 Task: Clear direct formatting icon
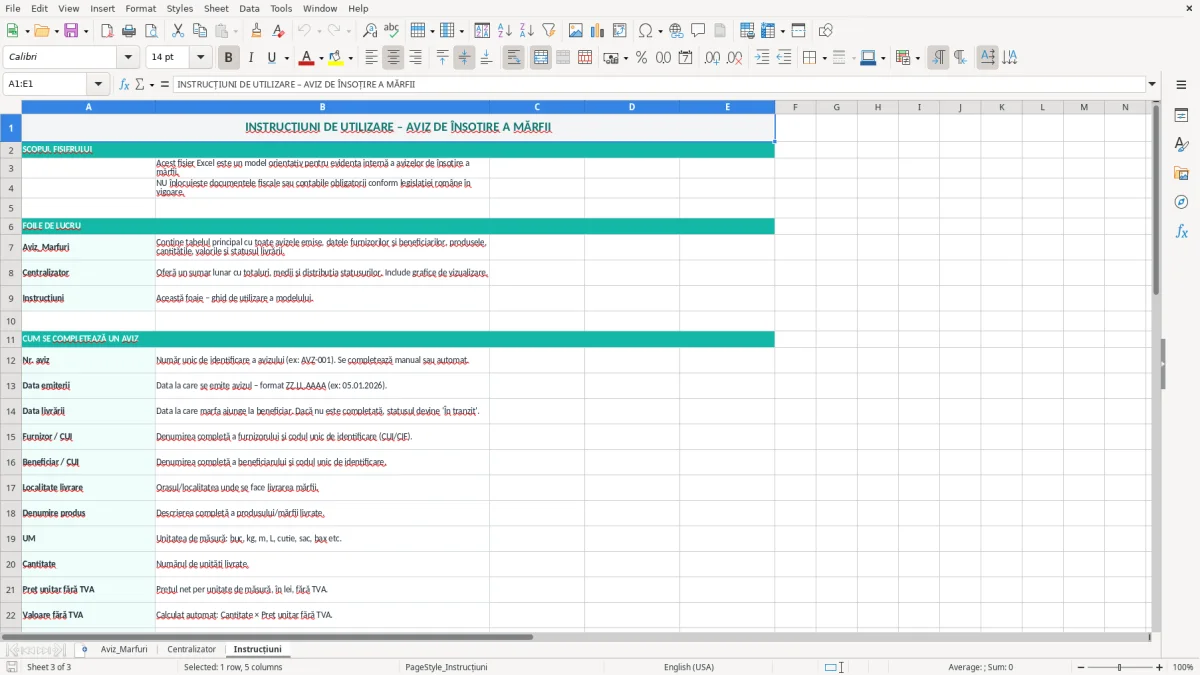(279, 31)
